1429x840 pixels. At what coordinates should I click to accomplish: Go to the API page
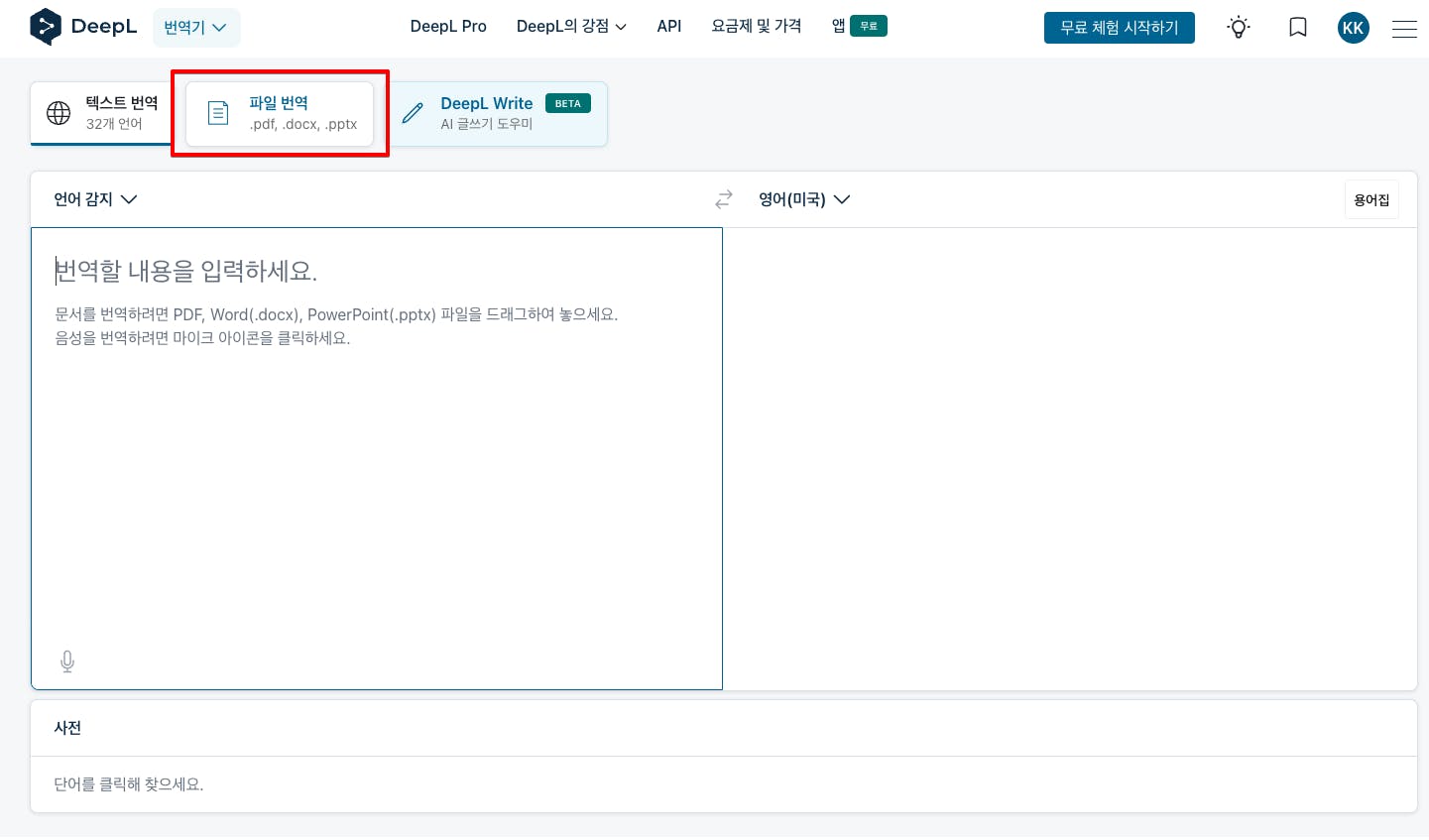[x=669, y=27]
